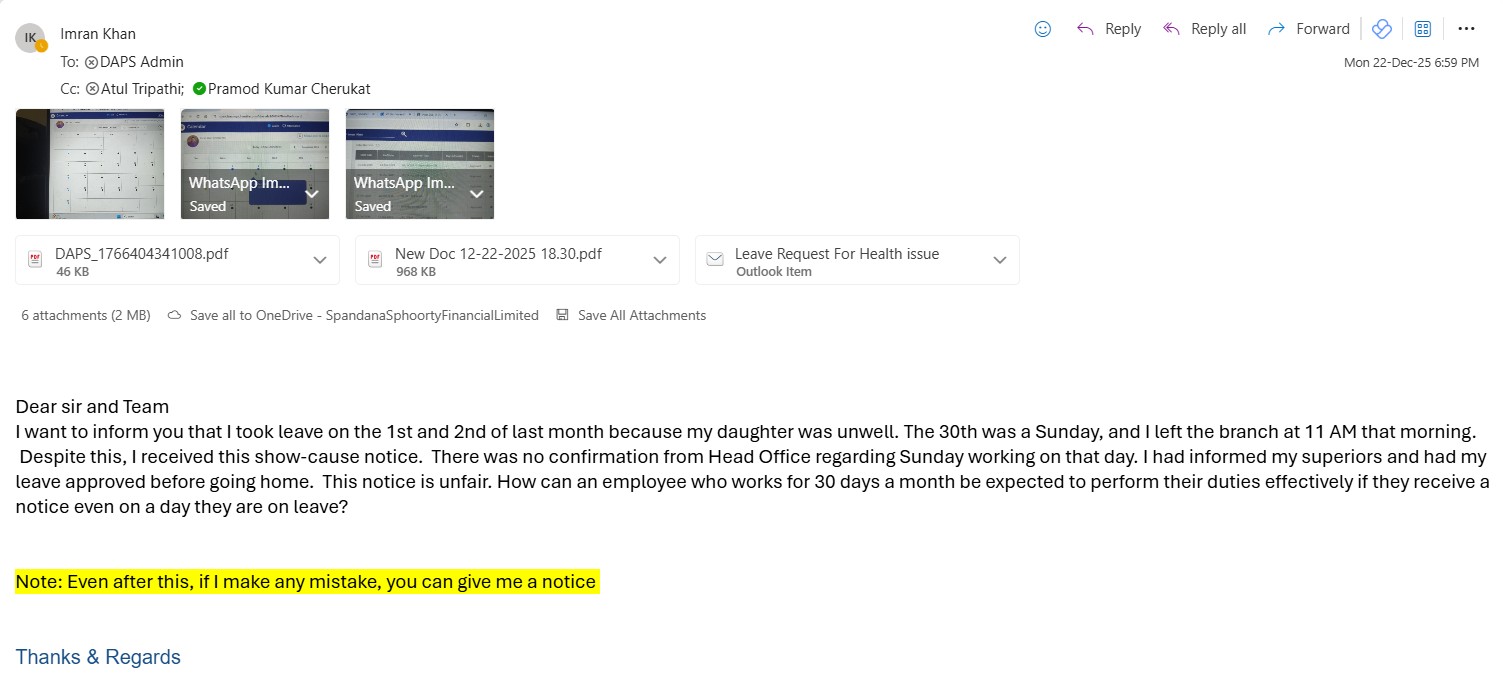Open dropdown for Leave Request For Health issue
Viewport: 1503px width, 676px height.
click(999, 260)
